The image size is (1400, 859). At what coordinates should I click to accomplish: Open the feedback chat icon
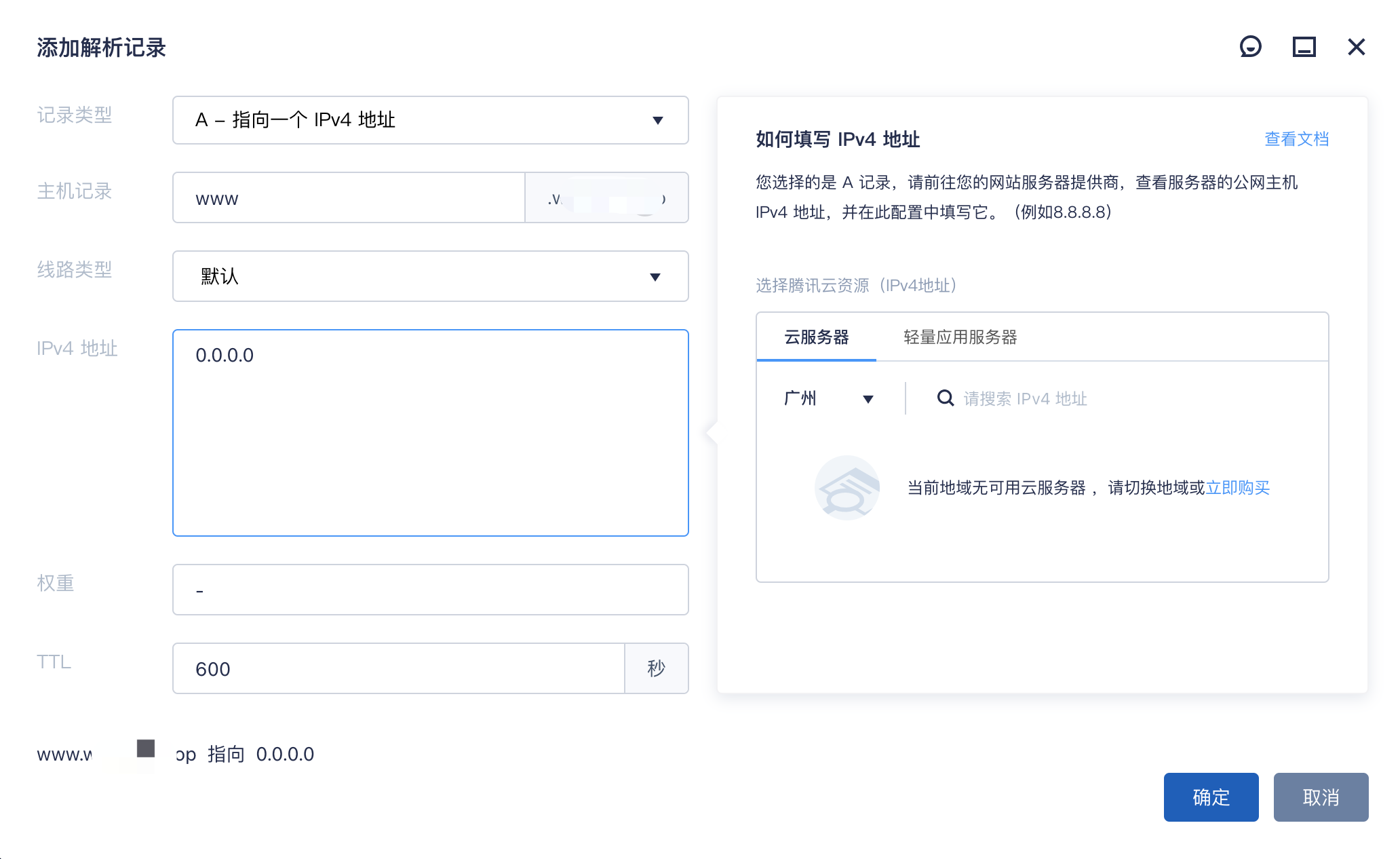point(1250,46)
